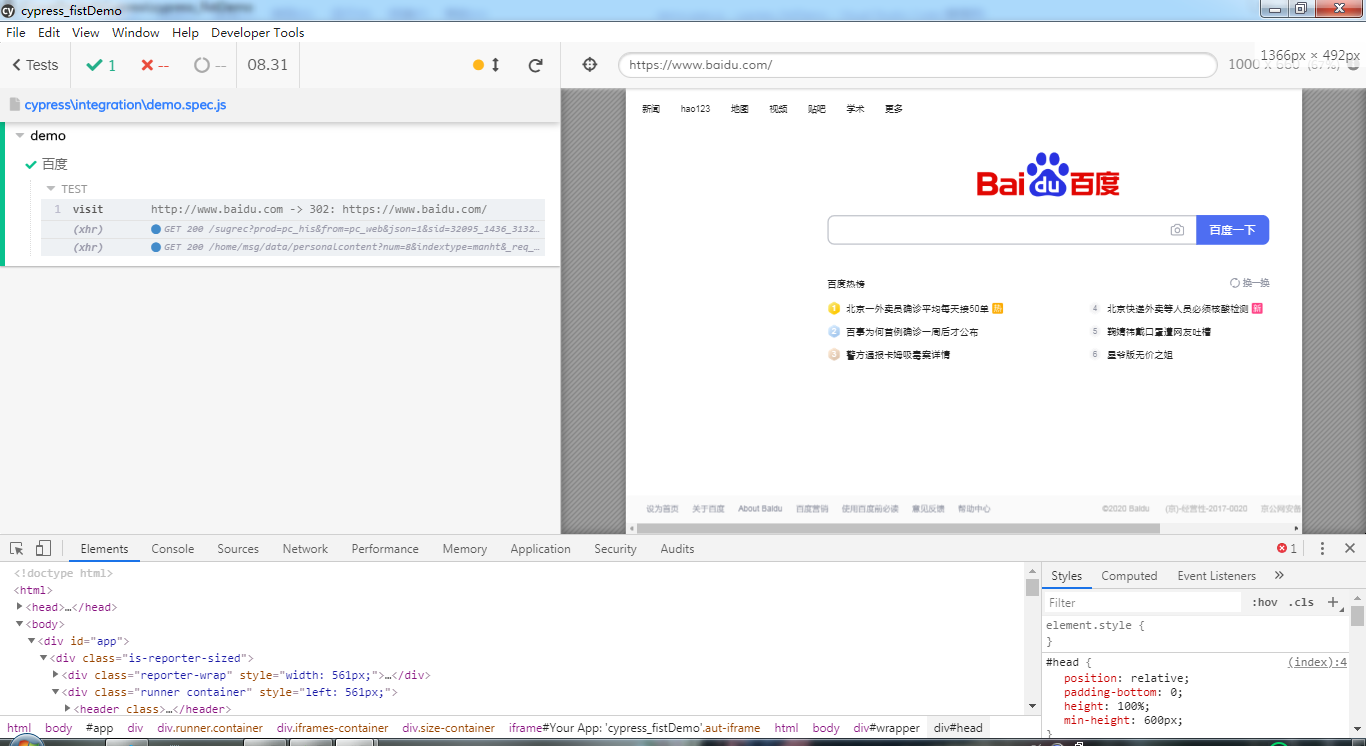Screen dimensions: 1366x746
Task: Reload the Cypress tests
Action: click(x=536, y=65)
